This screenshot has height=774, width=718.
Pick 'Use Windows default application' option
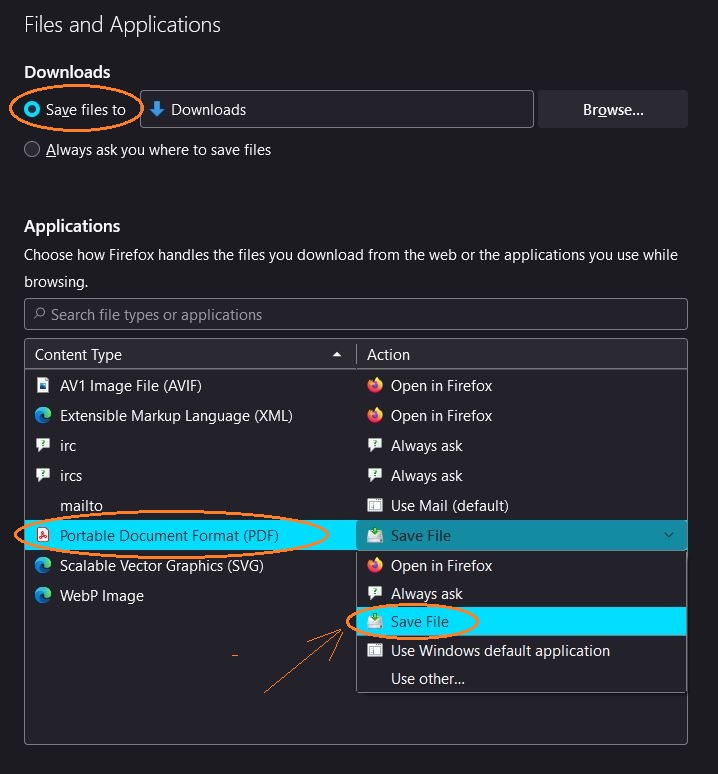point(500,650)
